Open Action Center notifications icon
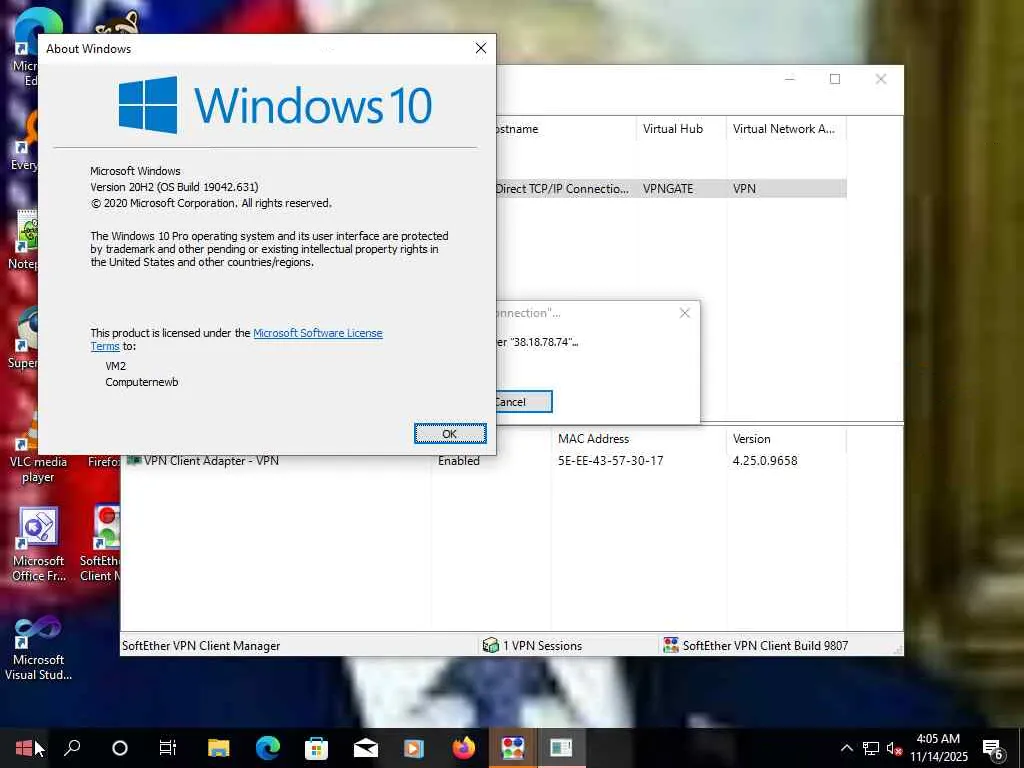1024x768 pixels. point(993,749)
